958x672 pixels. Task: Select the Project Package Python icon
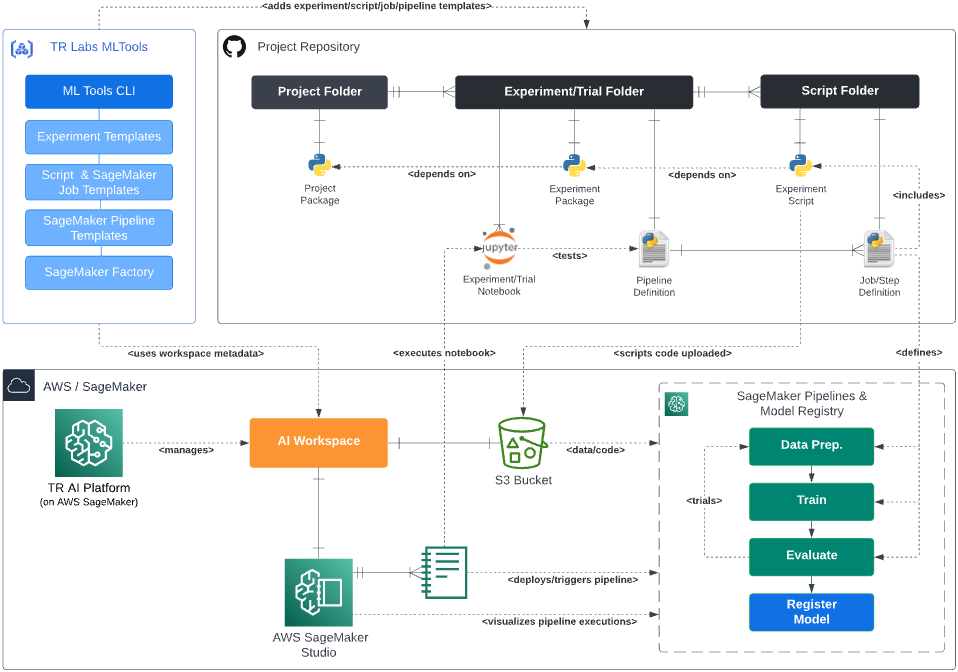[x=320, y=166]
